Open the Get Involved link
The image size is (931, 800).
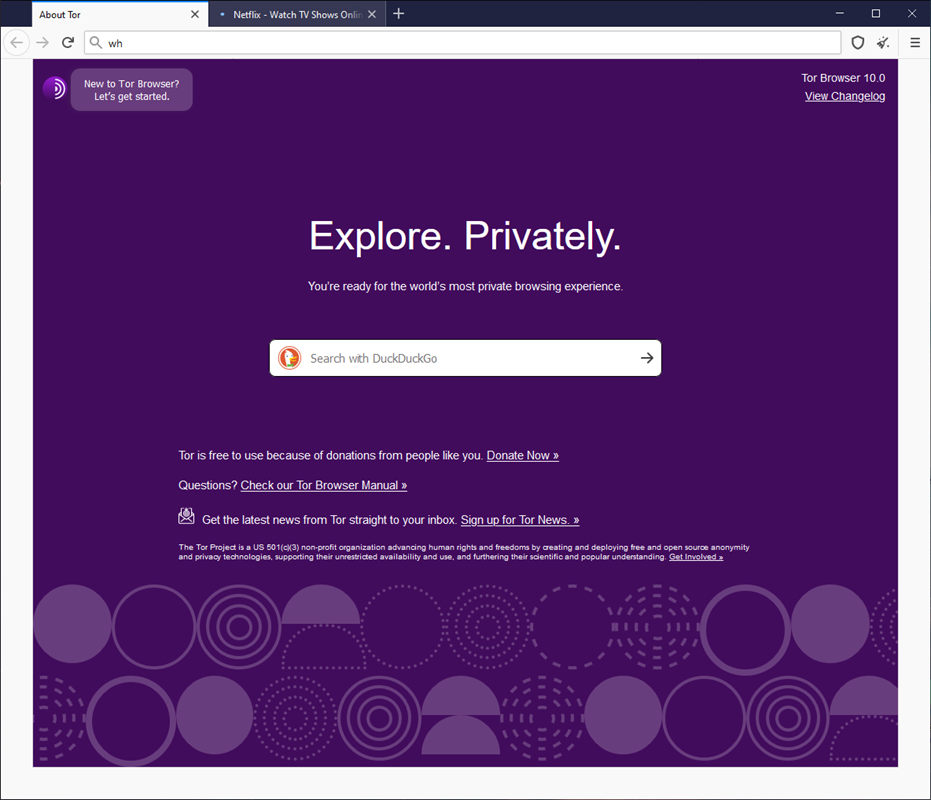point(696,557)
